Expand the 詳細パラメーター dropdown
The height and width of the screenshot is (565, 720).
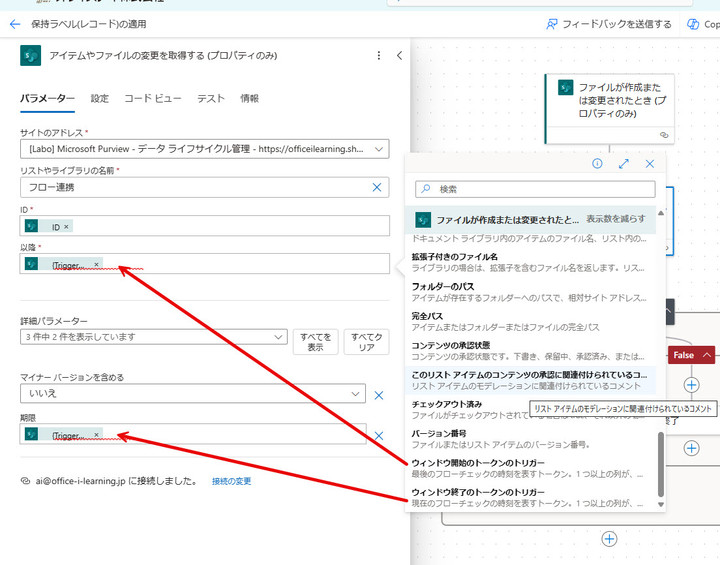pyautogui.click(x=279, y=337)
